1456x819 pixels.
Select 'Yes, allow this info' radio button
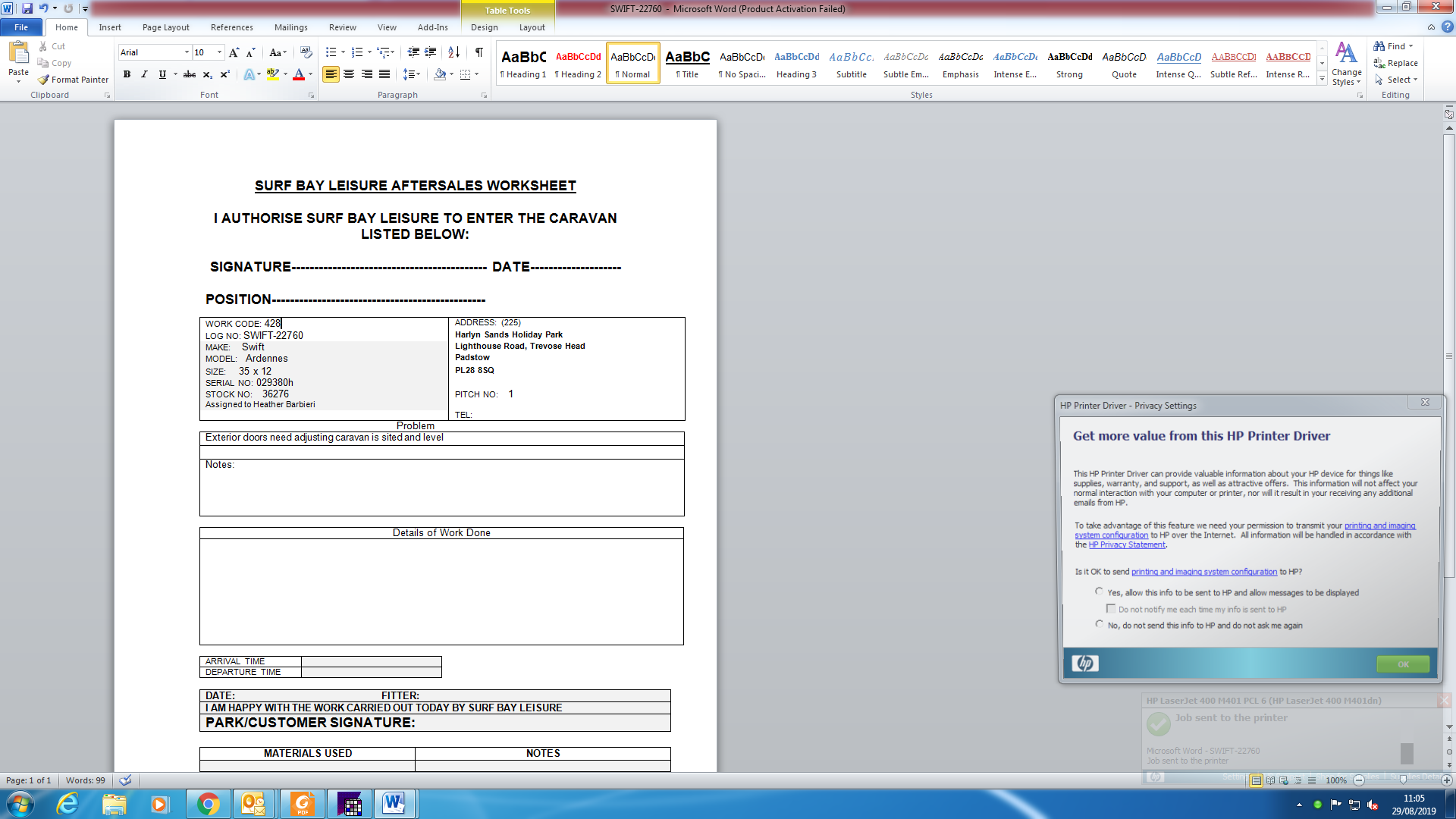coord(1099,591)
